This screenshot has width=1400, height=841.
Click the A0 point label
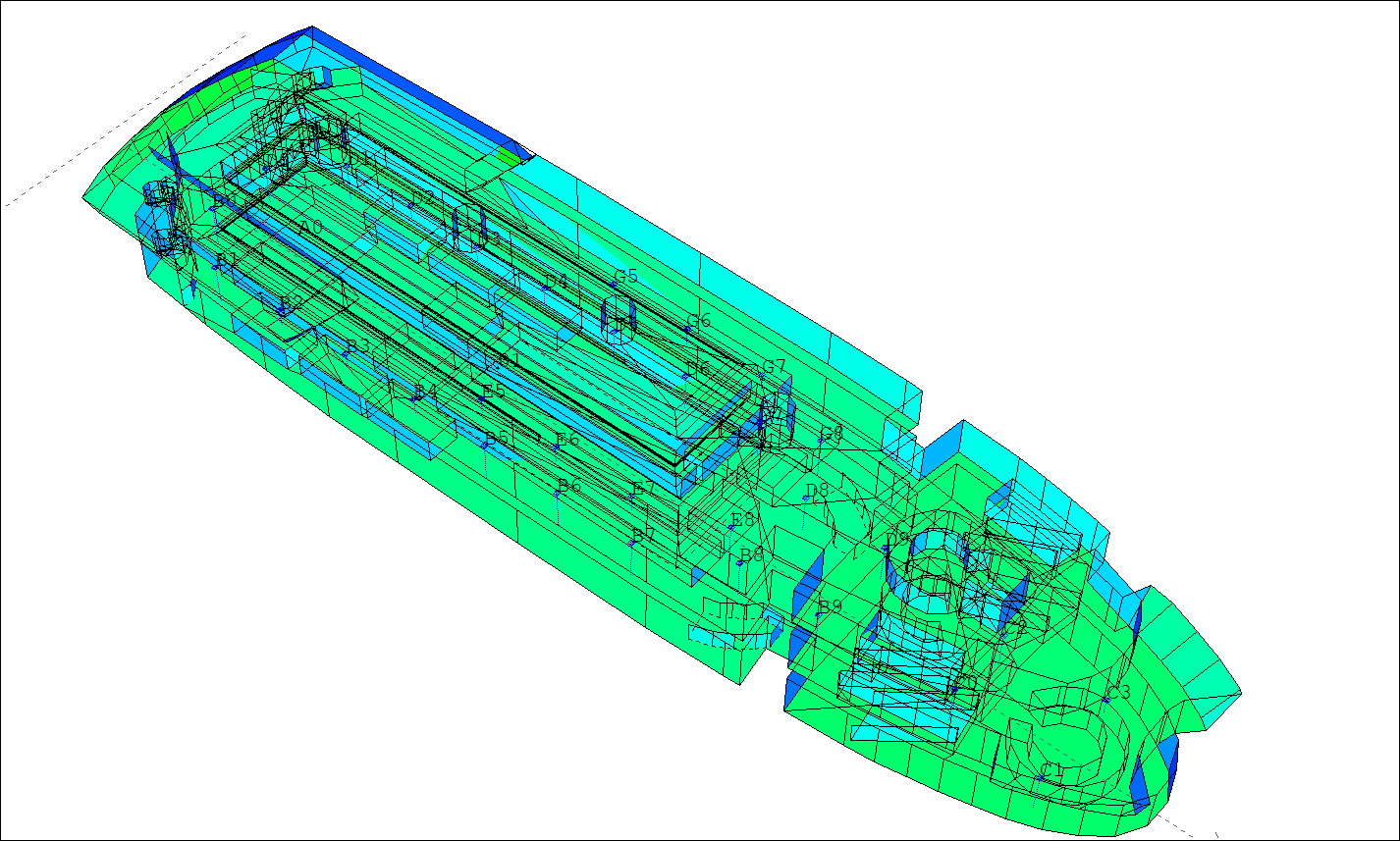pos(310,228)
